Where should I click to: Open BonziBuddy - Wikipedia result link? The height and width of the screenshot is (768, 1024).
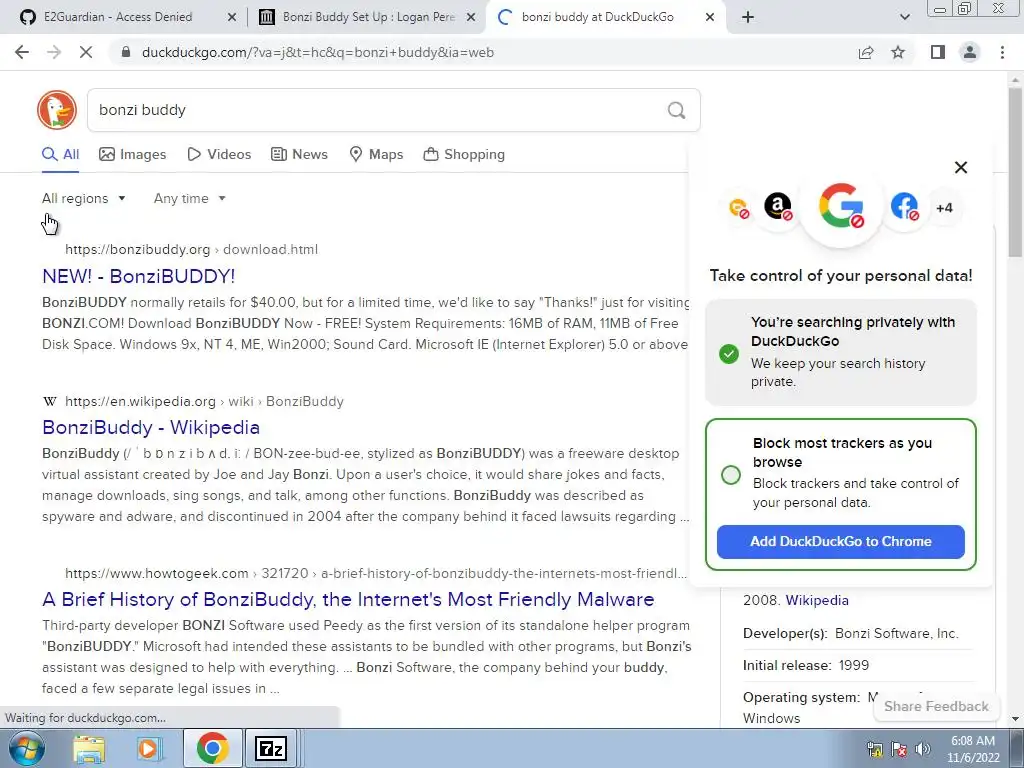(x=151, y=427)
